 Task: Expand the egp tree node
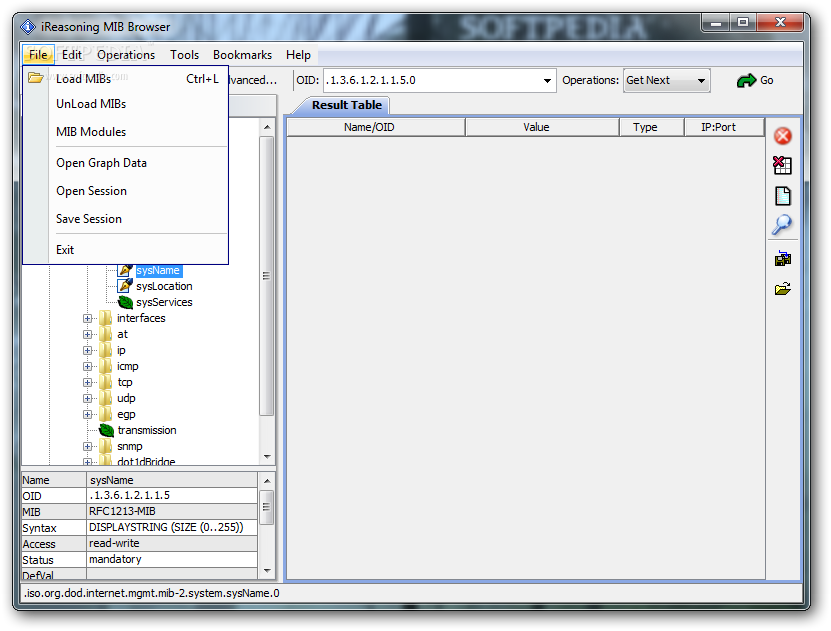pos(87,414)
